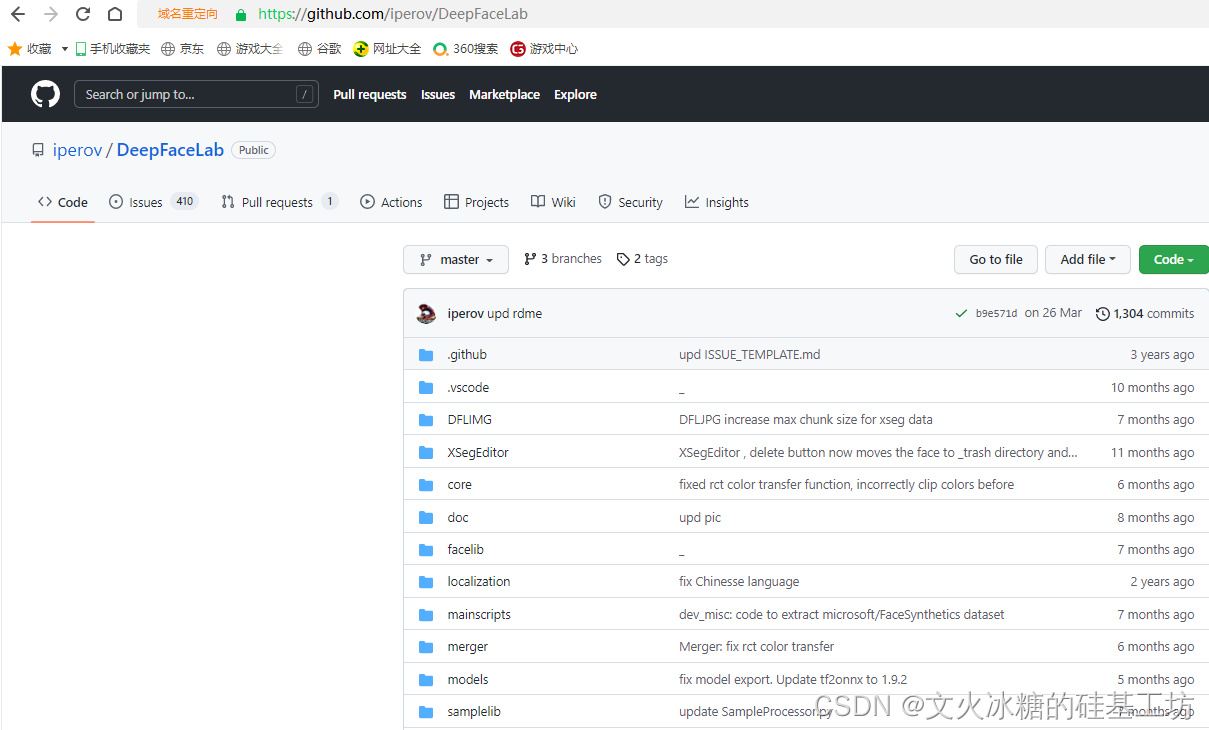The height and width of the screenshot is (730, 1209).
Task: Click the core folder icon
Action: (x=426, y=485)
